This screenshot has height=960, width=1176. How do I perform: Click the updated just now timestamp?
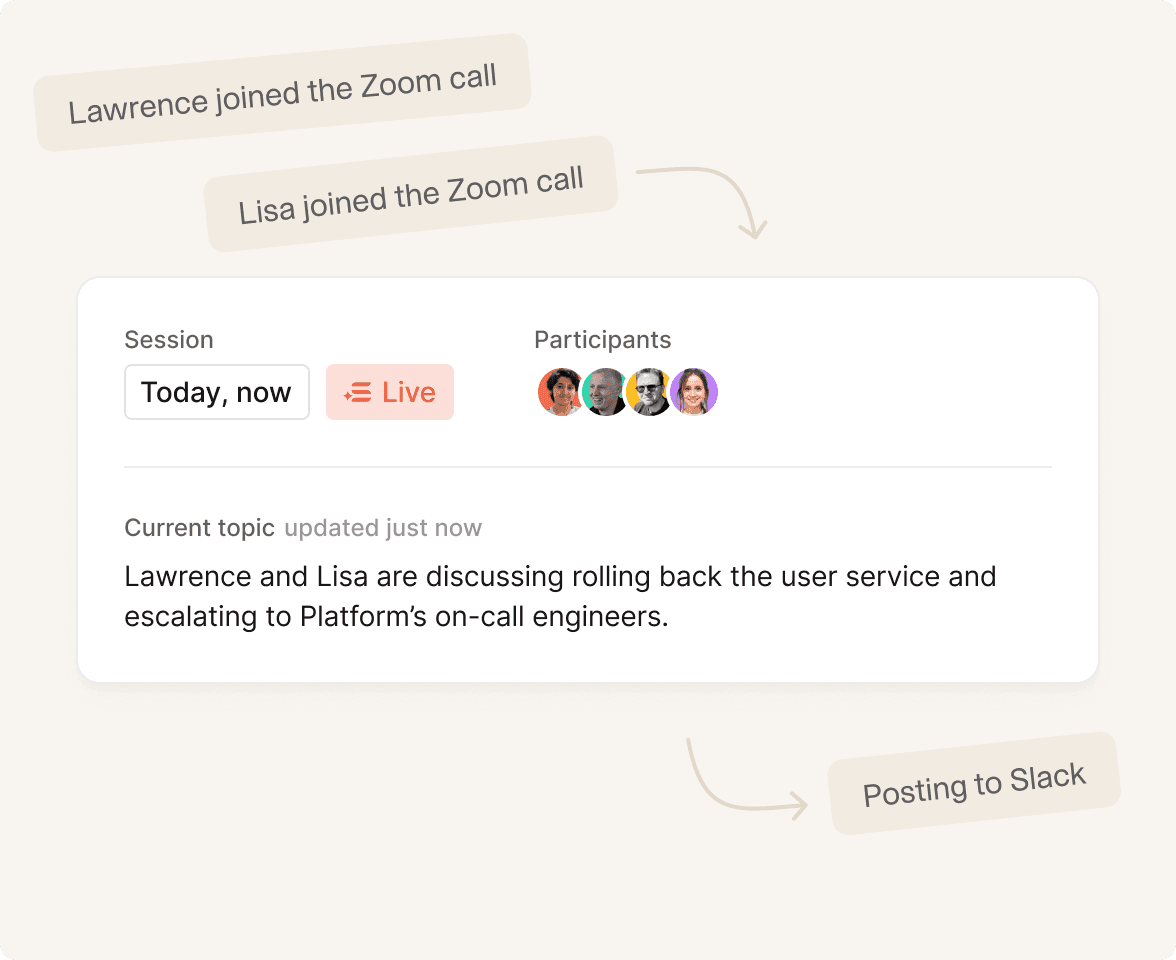point(382,528)
